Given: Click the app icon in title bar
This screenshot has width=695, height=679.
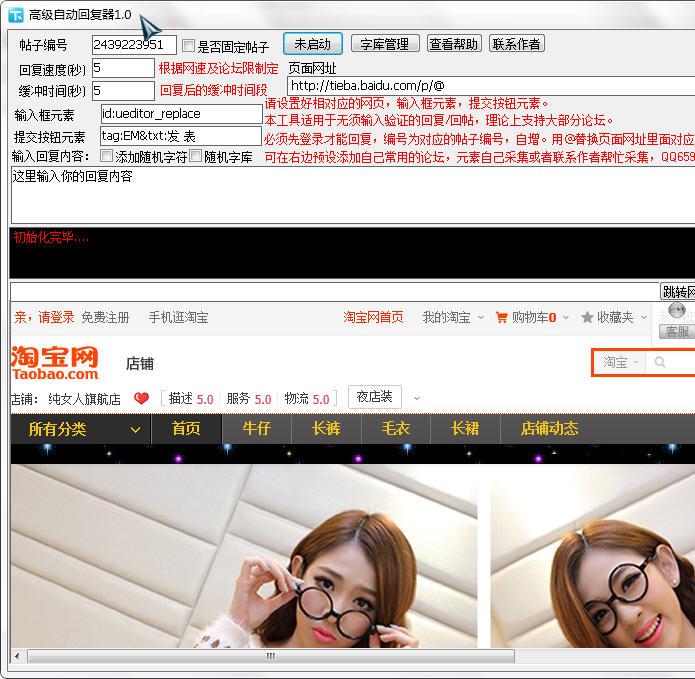Looking at the screenshot, I should pyautogui.click(x=15, y=14).
